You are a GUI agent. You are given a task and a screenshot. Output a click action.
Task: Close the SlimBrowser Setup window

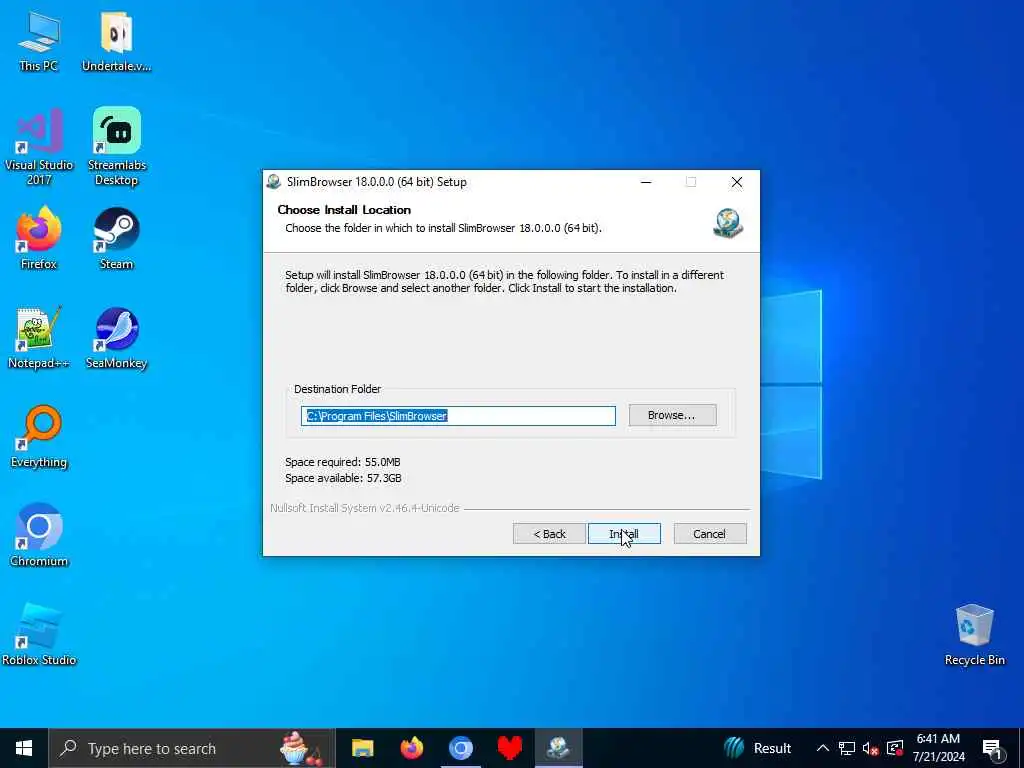737,182
